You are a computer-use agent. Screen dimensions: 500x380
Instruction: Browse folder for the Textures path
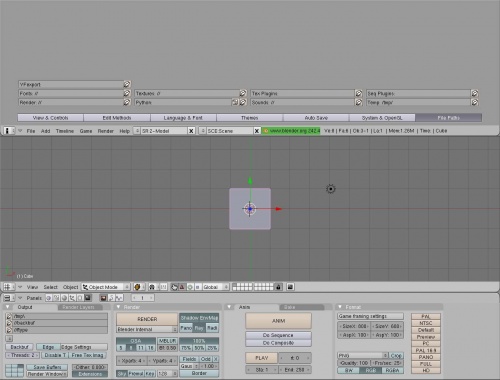point(243,93)
